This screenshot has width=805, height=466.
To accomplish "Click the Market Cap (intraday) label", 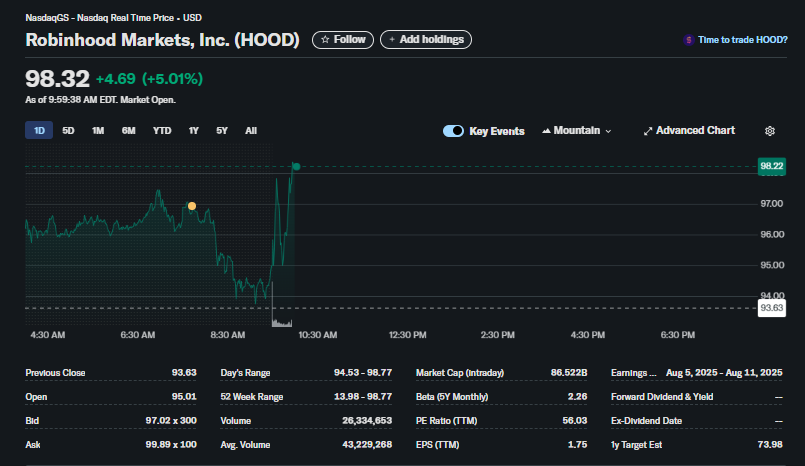I will coord(460,373).
